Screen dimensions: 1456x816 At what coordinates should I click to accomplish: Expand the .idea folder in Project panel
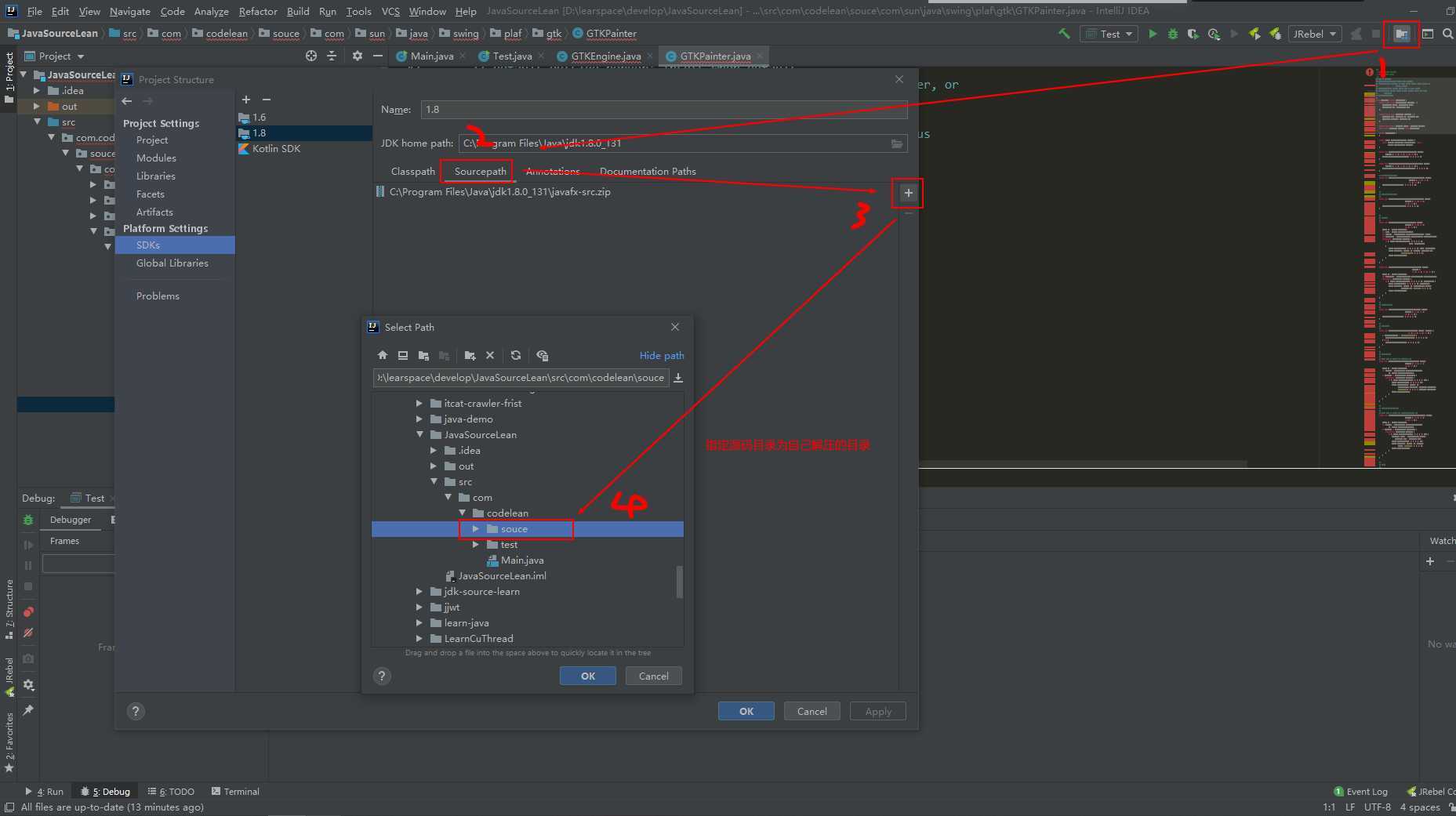click(x=37, y=91)
